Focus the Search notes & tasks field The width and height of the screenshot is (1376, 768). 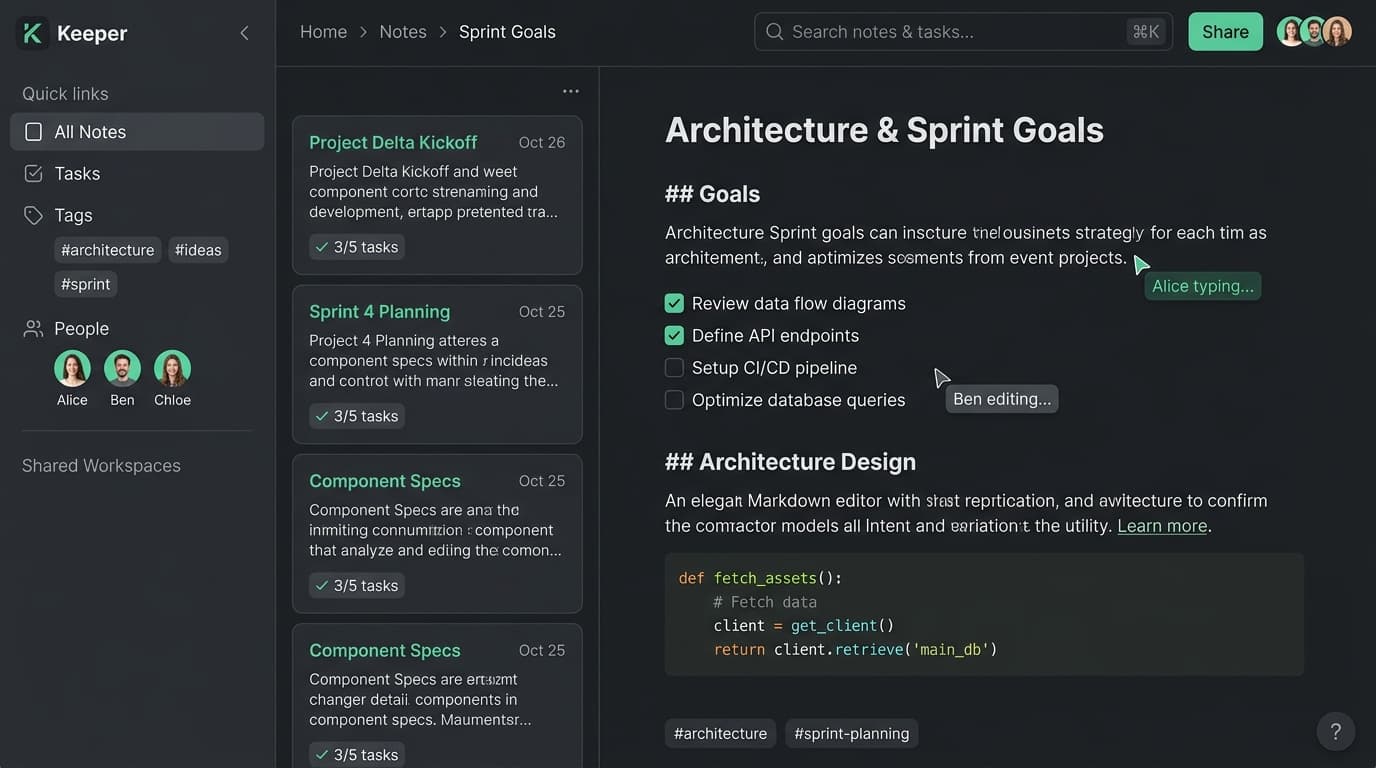click(963, 32)
